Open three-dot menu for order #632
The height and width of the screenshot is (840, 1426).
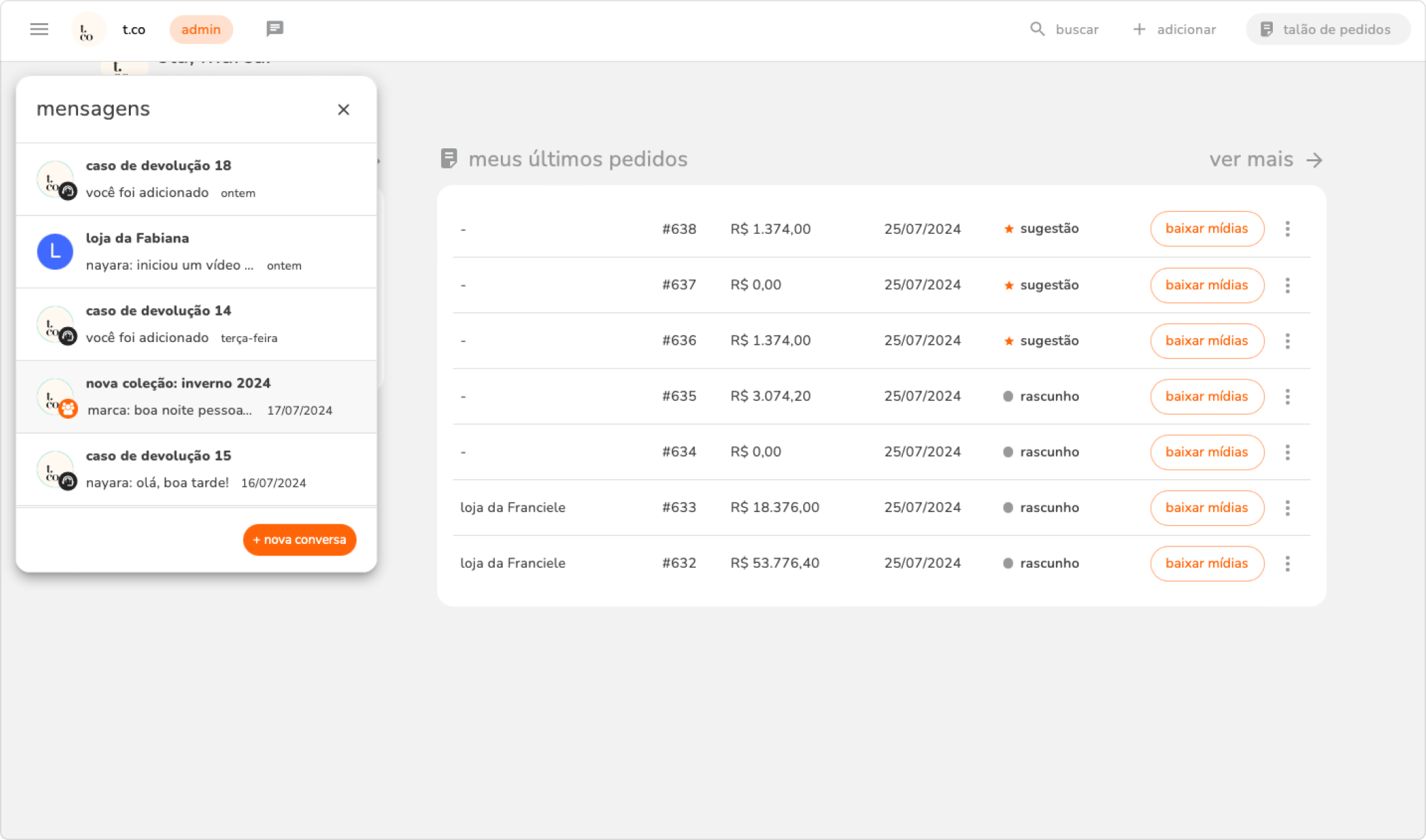(x=1287, y=564)
